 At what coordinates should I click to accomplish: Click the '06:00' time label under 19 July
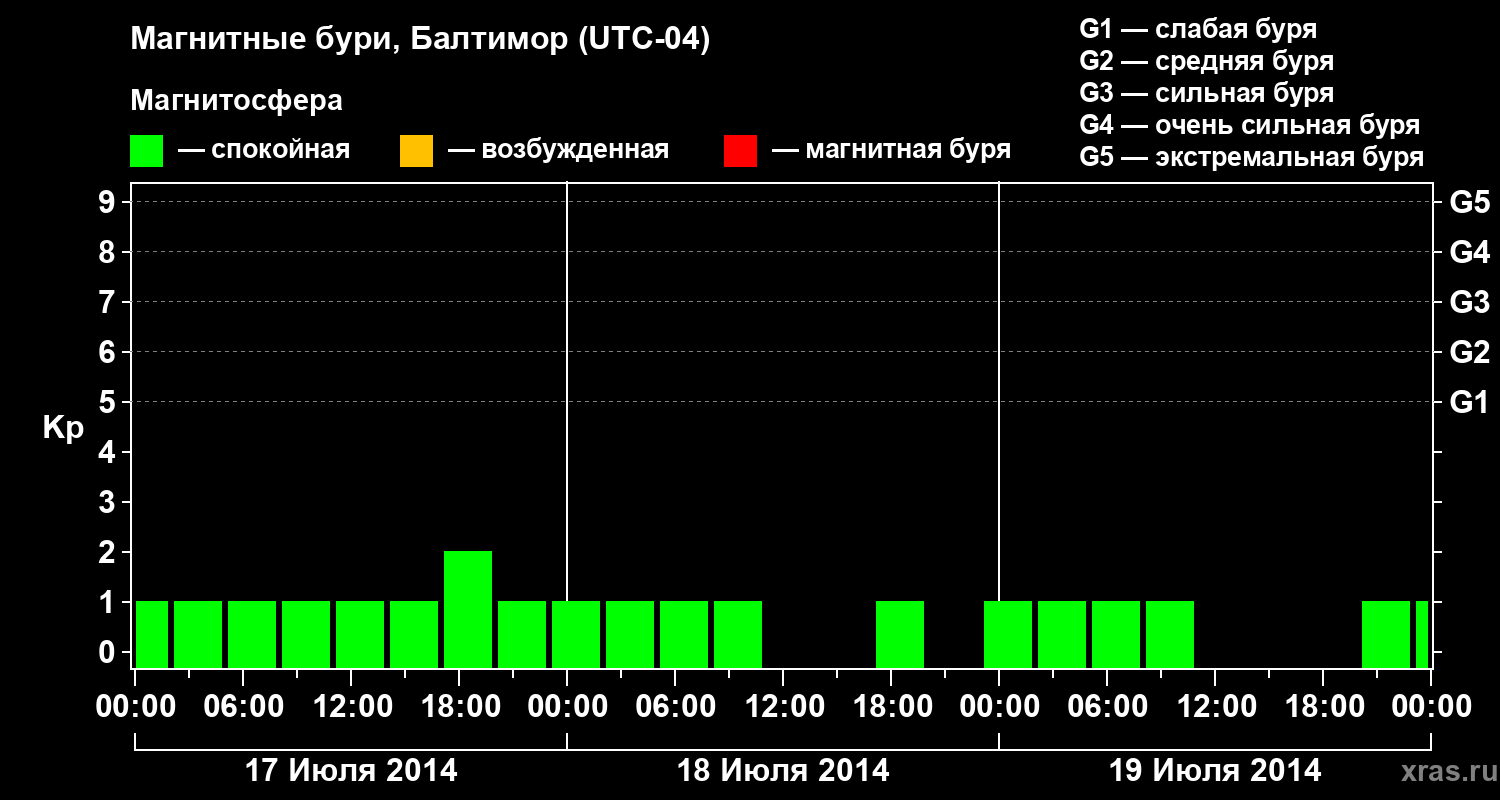[1107, 707]
